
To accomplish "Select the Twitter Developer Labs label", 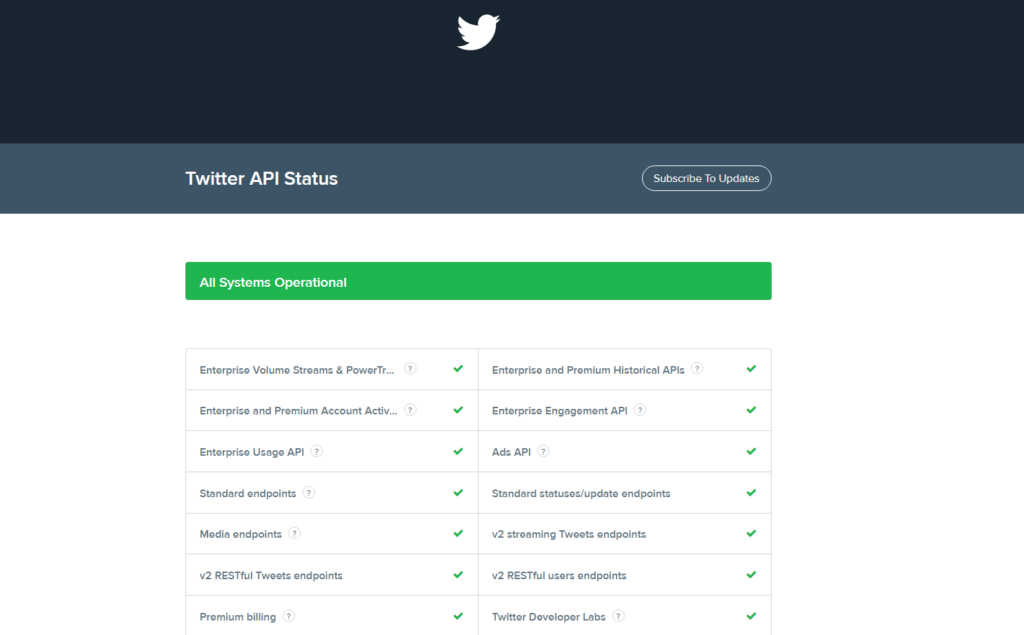I will point(549,617).
